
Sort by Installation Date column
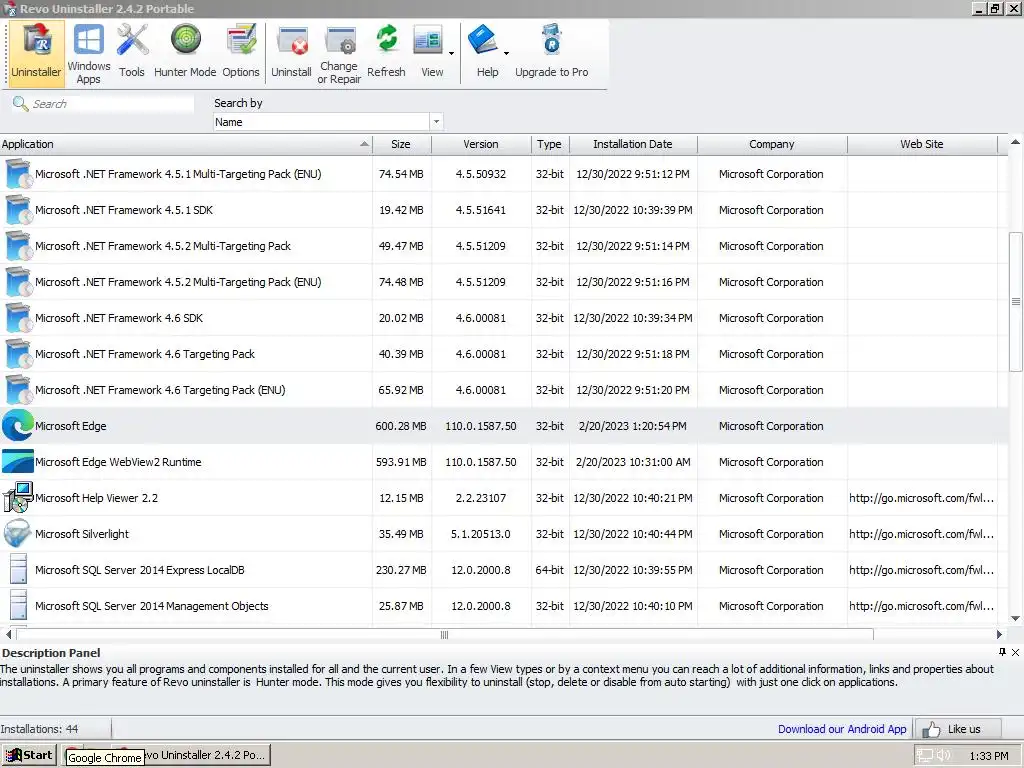[633, 144]
